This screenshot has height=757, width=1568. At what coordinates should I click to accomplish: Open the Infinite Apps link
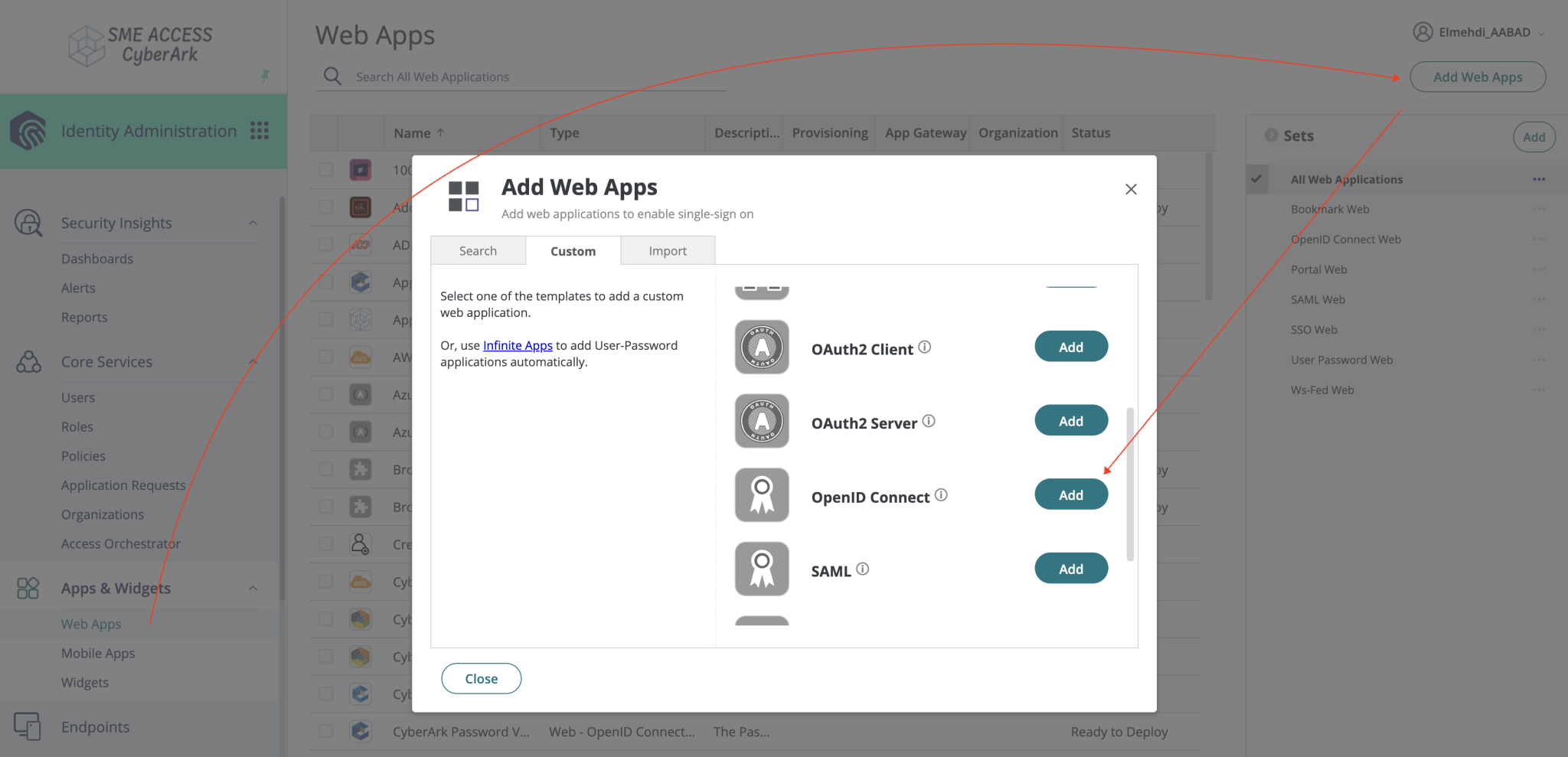pos(517,345)
